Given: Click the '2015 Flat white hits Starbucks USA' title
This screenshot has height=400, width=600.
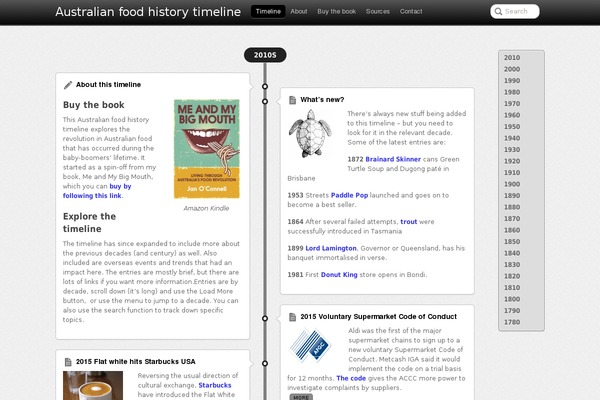Looking at the screenshot, I should [135, 362].
